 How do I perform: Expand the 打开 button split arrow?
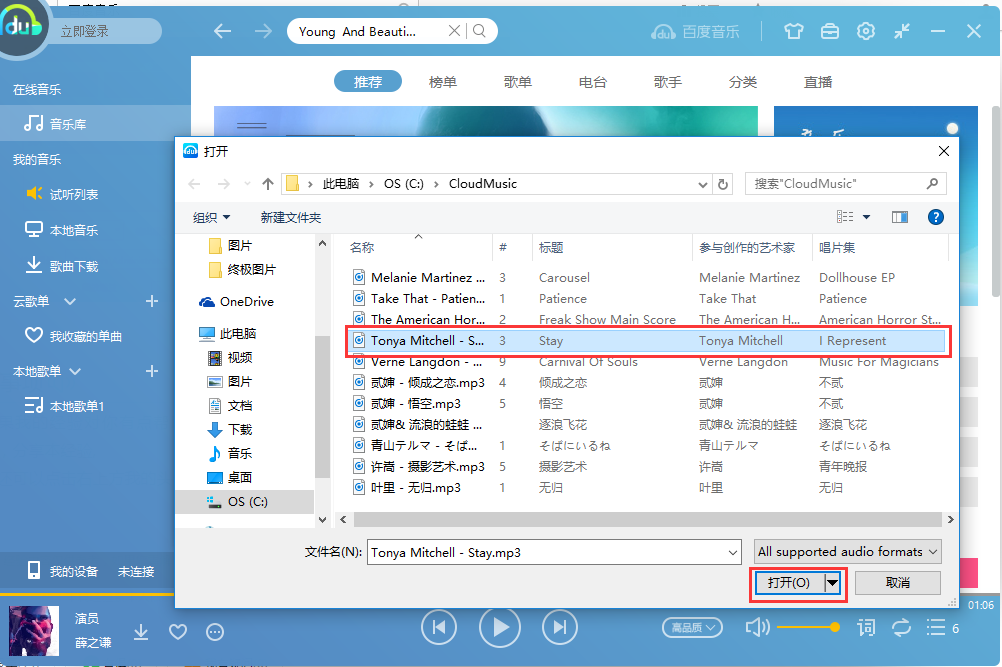pos(832,583)
